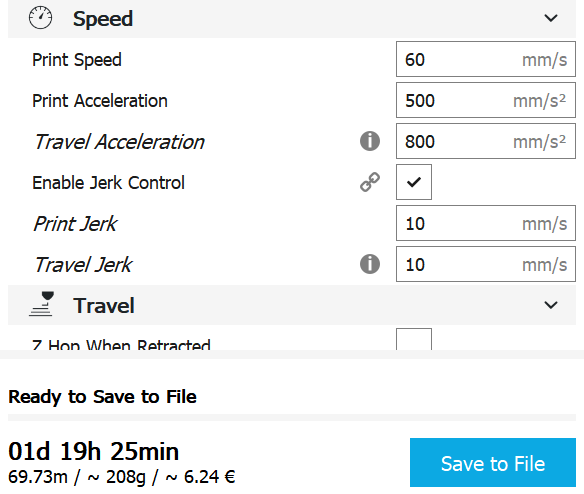This screenshot has width=584, height=494.
Task: Edit the Travel Acceleration value field
Action: [x=486, y=141]
